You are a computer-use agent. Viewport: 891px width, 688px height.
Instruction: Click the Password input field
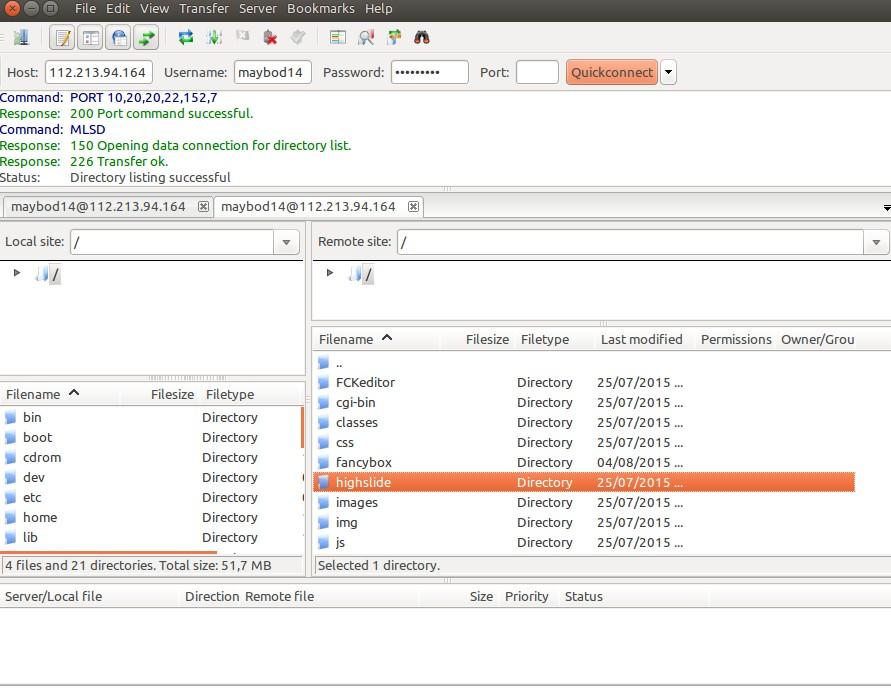(430, 72)
